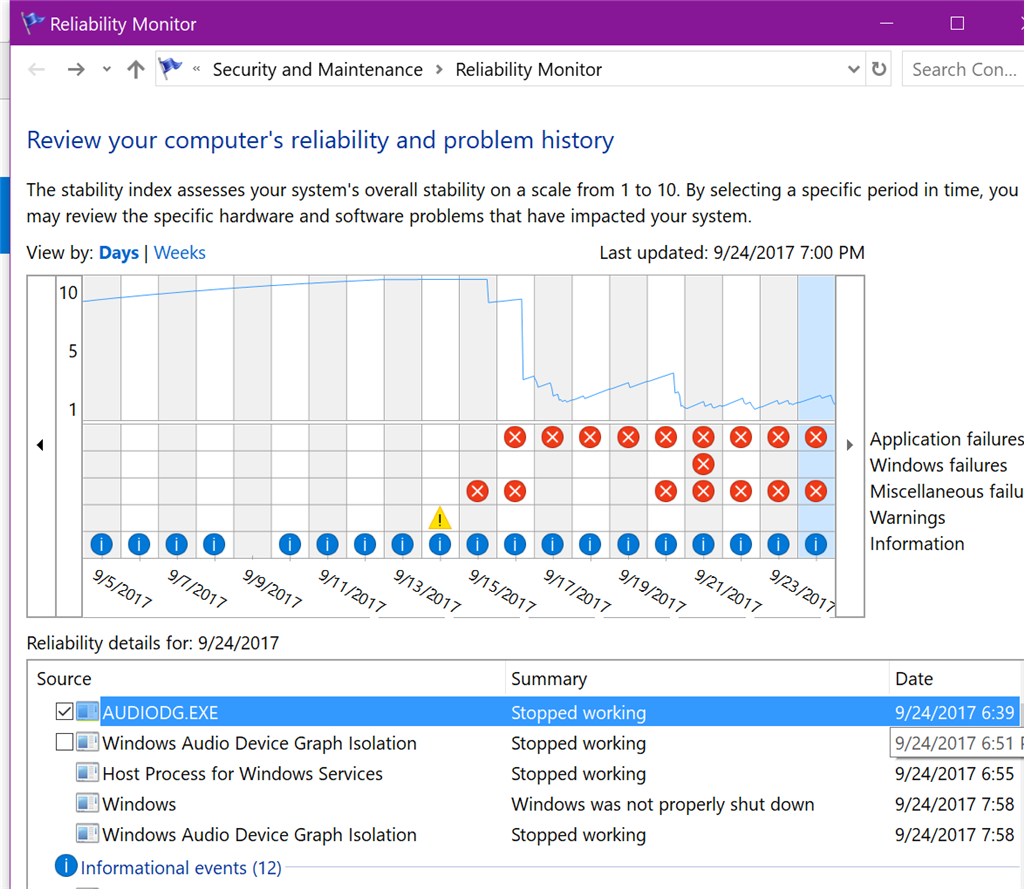Click the information icon for 9/5/2017
1024x889 pixels.
pyautogui.click(x=101, y=544)
